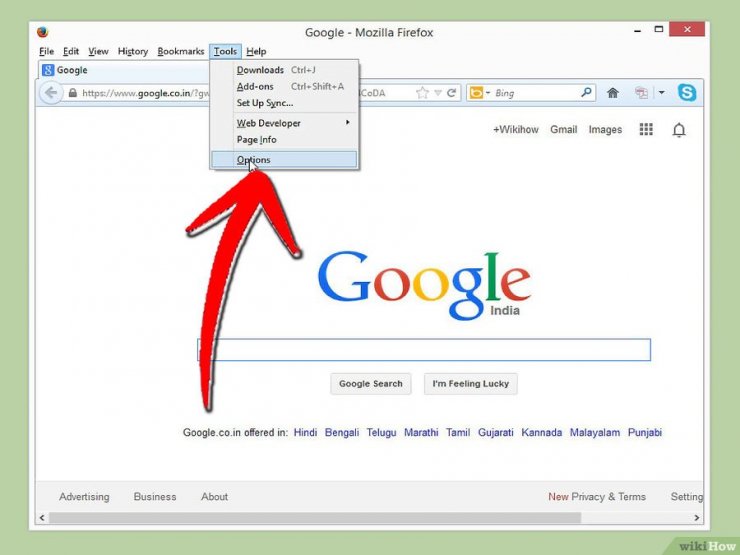Reload the page with the refresh icon
Viewport: 740px width, 555px height.
(x=452, y=92)
